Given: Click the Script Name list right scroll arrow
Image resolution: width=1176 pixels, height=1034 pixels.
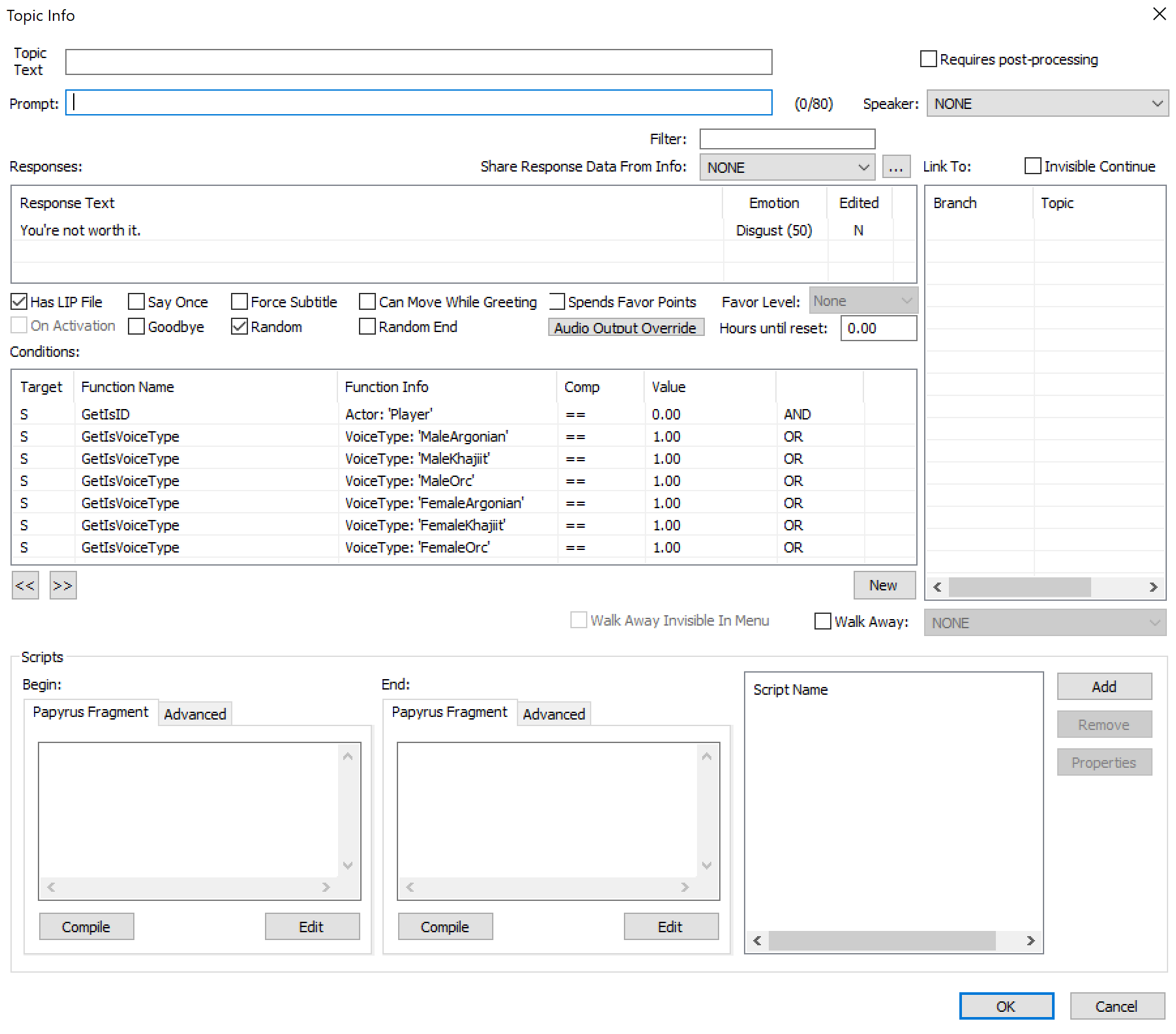Looking at the screenshot, I should 1030,941.
